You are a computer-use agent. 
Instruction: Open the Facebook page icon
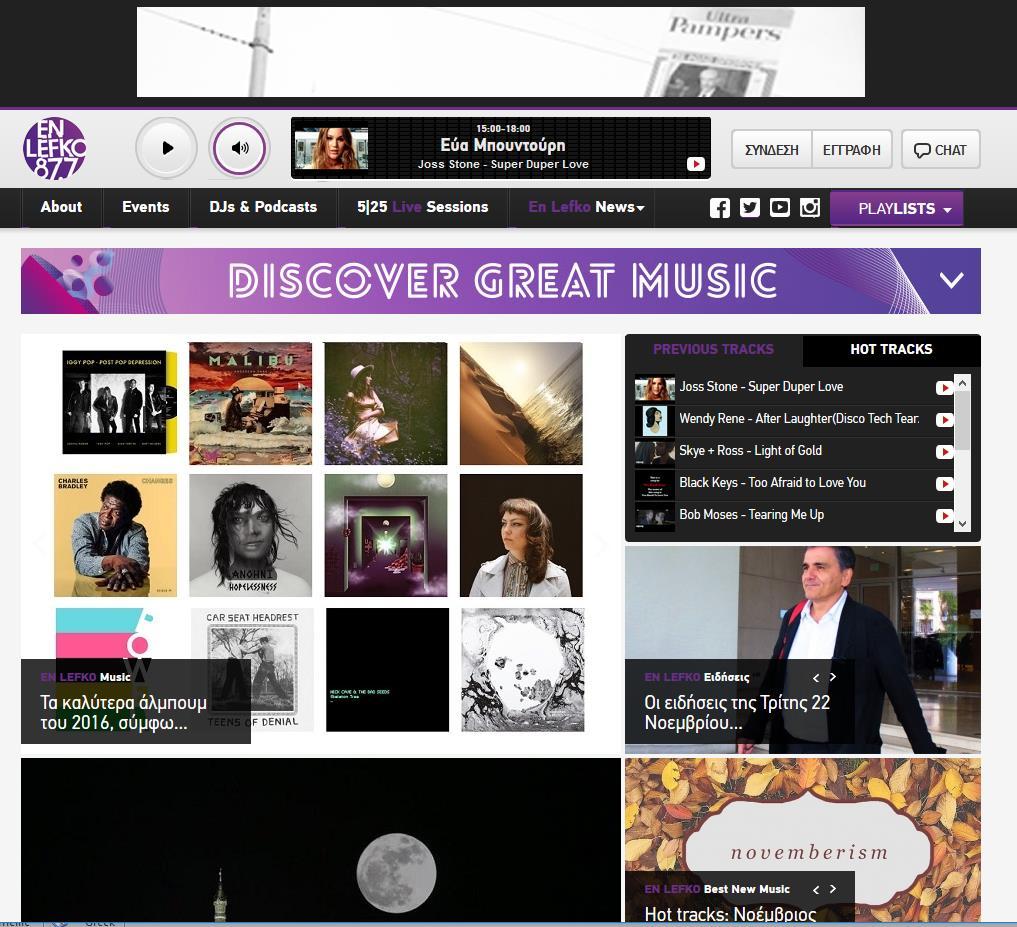[719, 208]
